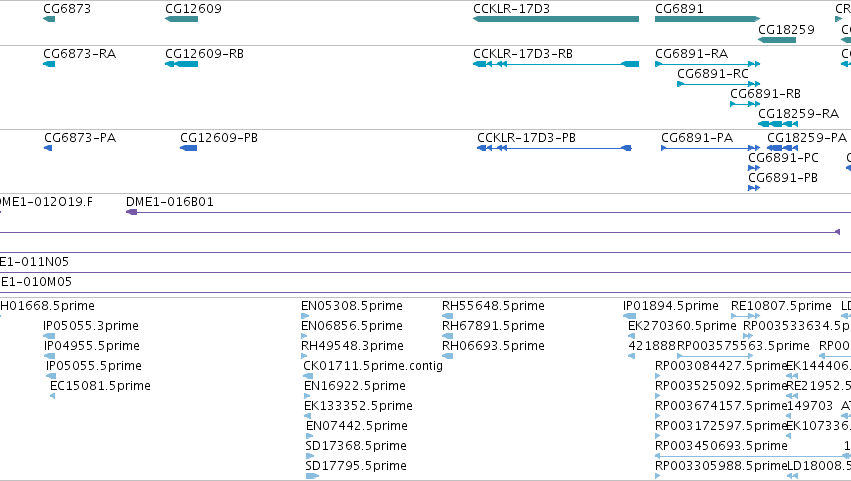This screenshot has height=481, width=851.
Task: Click the CCKLR-17D3-PB coding feature
Action: click(x=554, y=148)
